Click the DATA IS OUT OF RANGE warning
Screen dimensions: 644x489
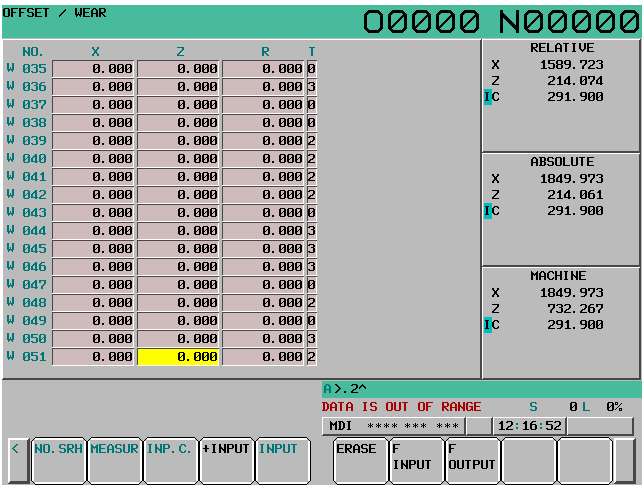point(401,407)
